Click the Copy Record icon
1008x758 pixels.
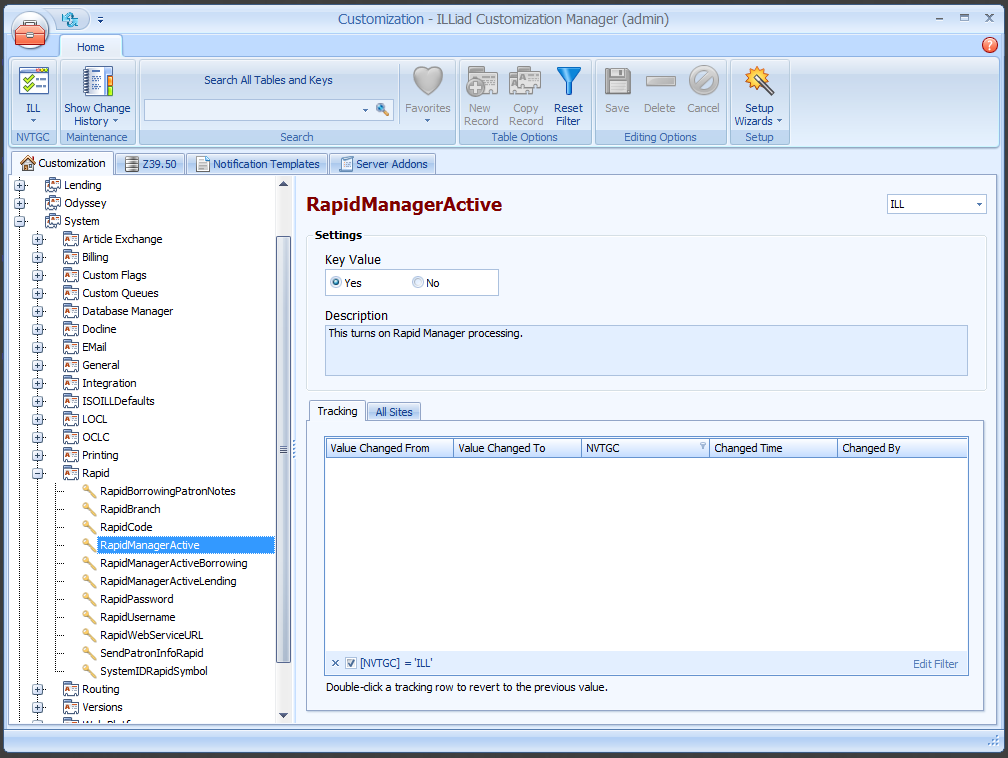coord(525,80)
